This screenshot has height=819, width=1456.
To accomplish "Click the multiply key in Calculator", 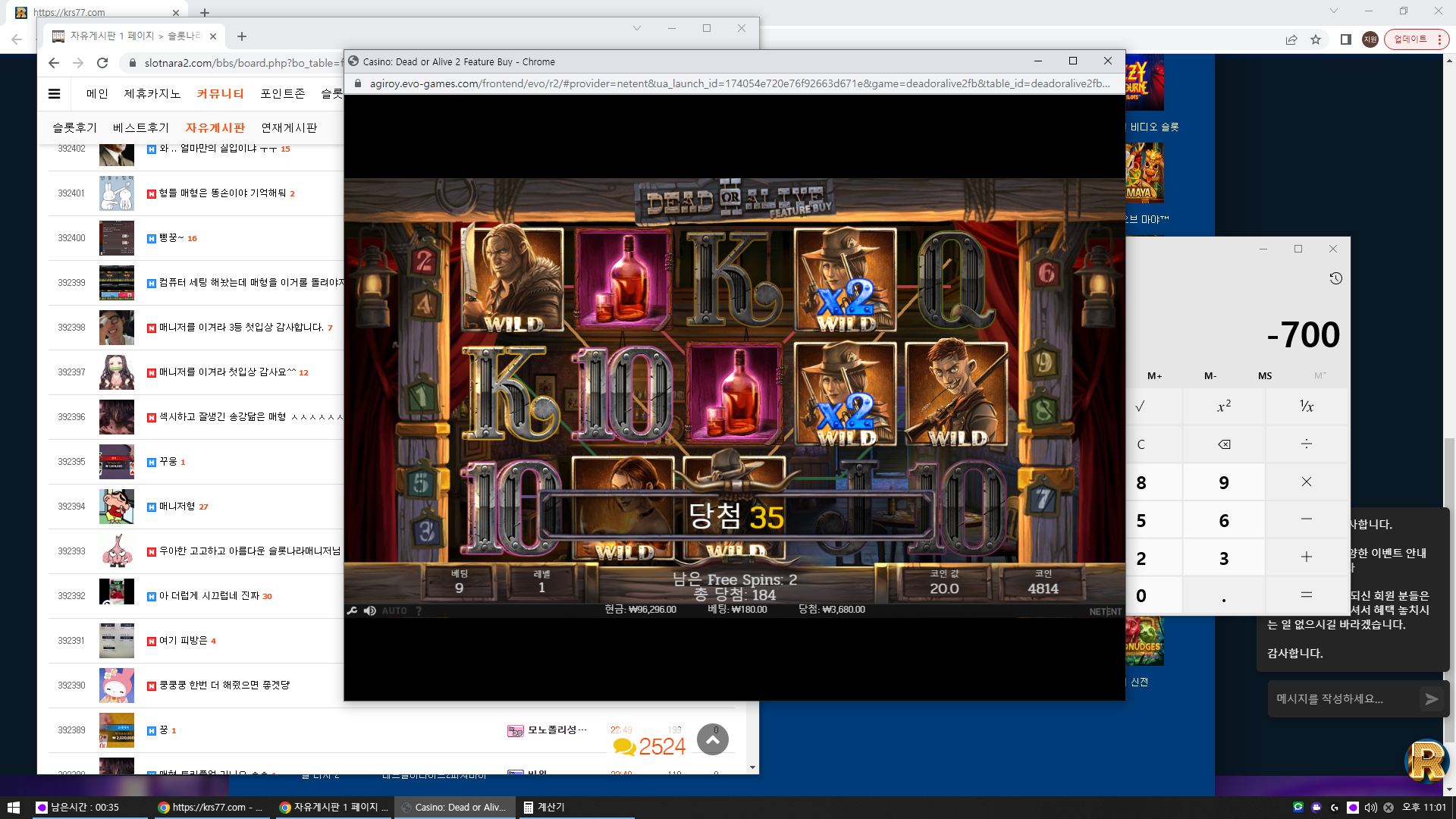I will (1307, 482).
